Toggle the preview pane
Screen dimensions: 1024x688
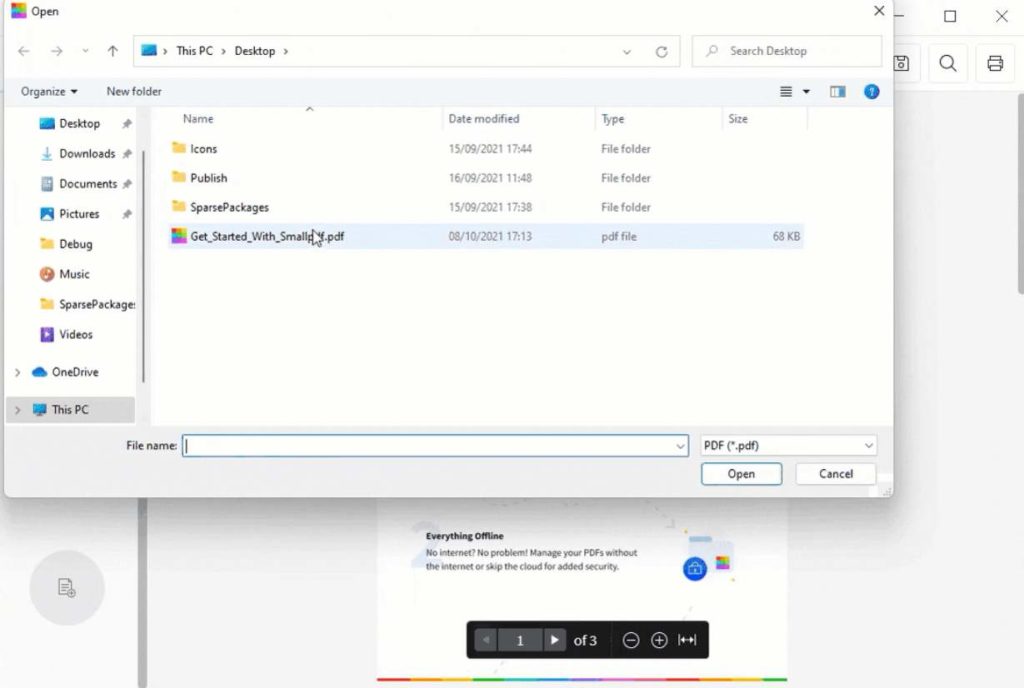tap(838, 92)
